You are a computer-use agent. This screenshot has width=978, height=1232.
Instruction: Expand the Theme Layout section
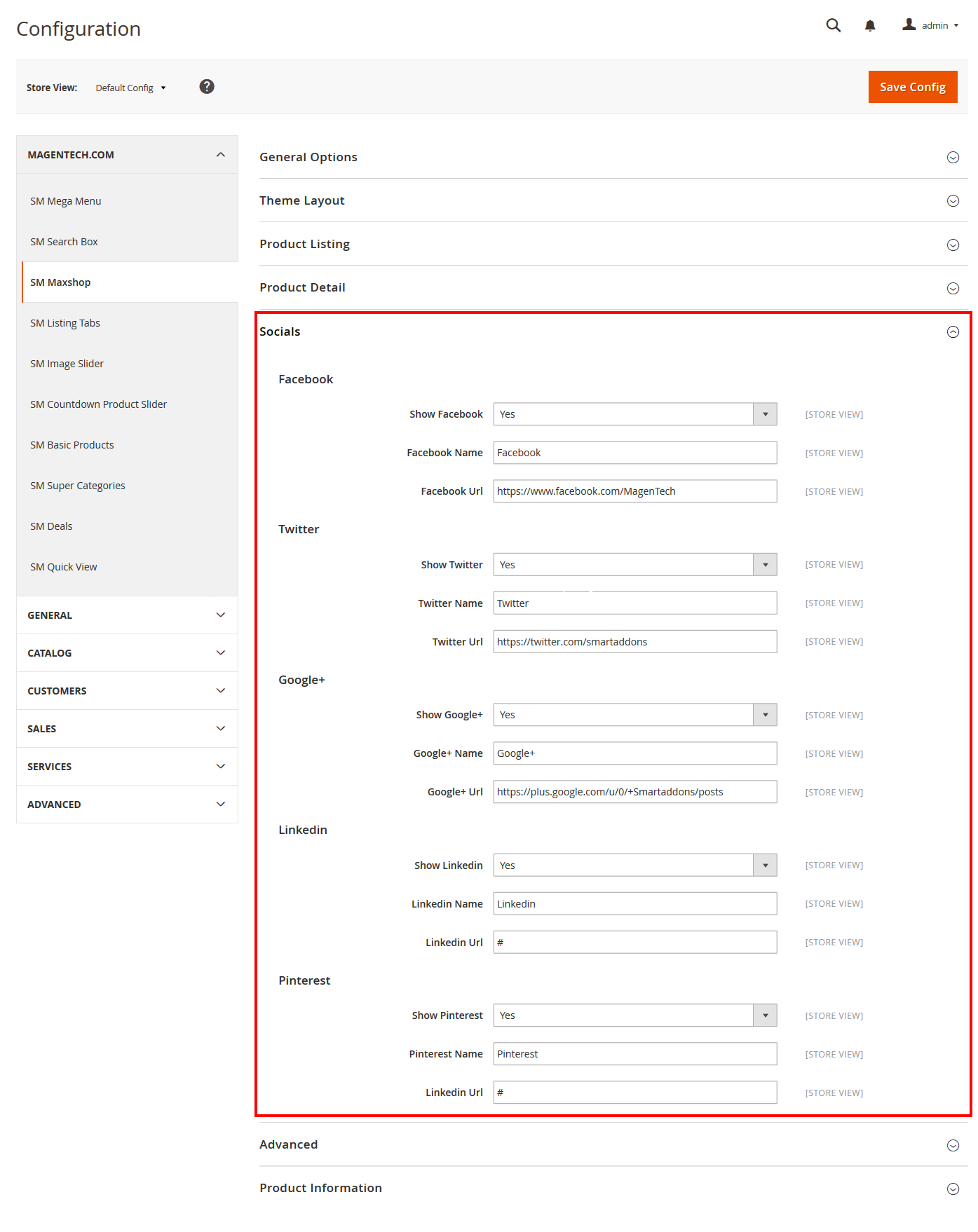tap(613, 200)
